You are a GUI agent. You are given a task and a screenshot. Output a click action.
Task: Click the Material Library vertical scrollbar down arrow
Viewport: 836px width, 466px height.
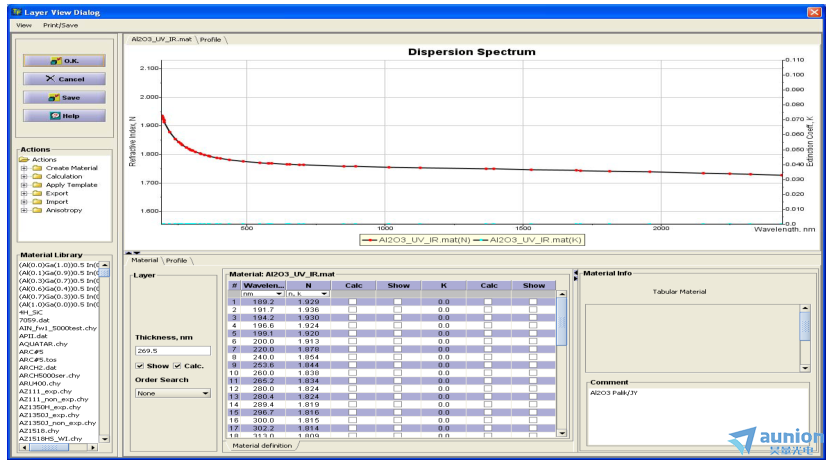105,439
